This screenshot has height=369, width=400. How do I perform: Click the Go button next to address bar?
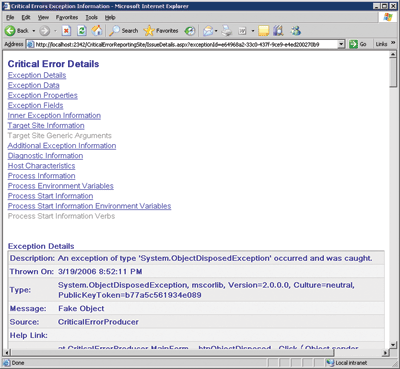tap(358, 44)
